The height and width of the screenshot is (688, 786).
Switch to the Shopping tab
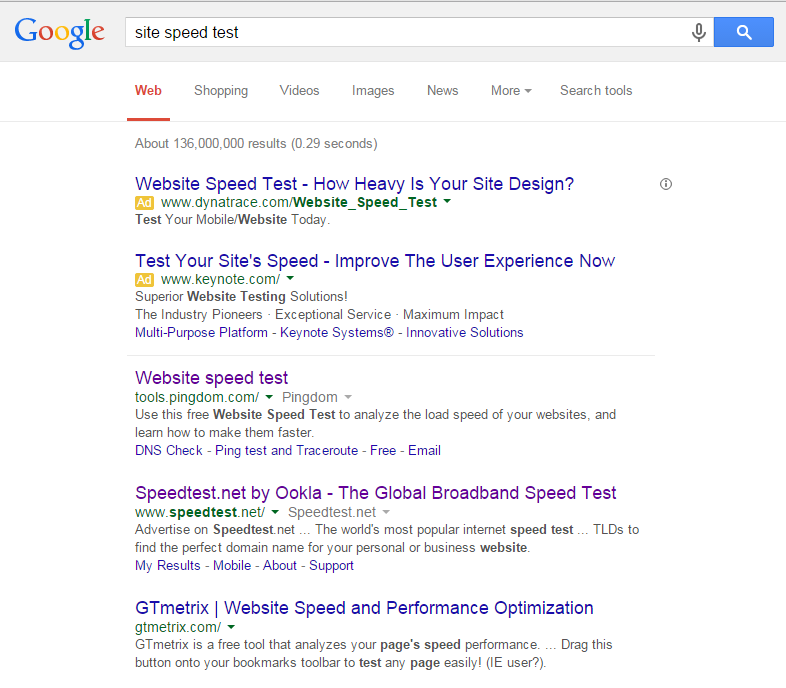tap(221, 91)
